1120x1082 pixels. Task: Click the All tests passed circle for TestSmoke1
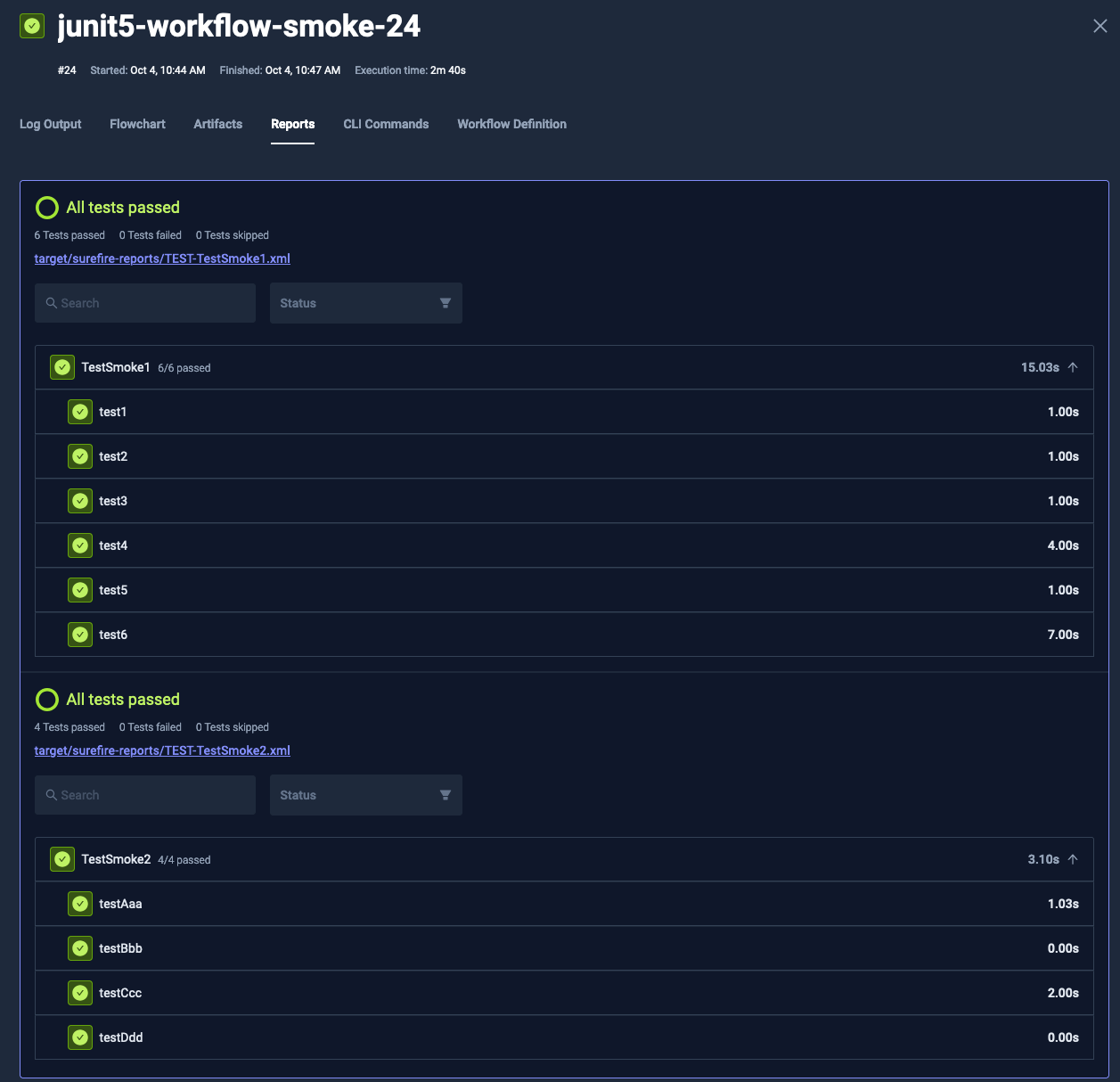click(46, 207)
